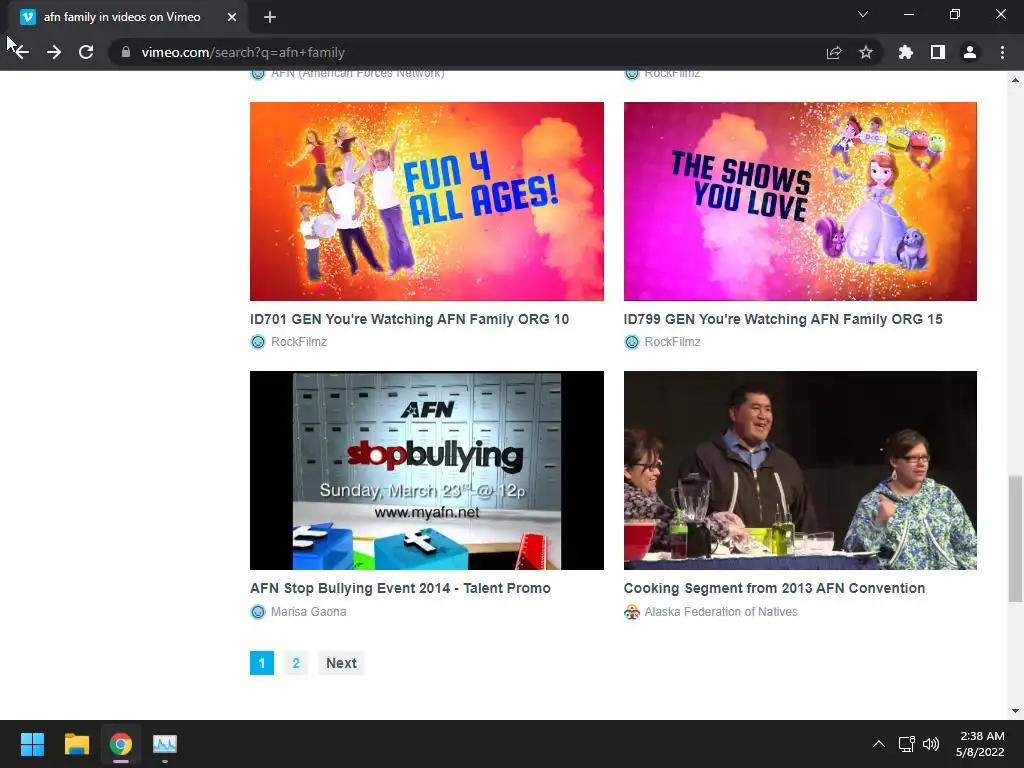This screenshot has width=1024, height=768.
Task: Open the 'Fun 4 All Ages' video thumbnail
Action: [426, 201]
